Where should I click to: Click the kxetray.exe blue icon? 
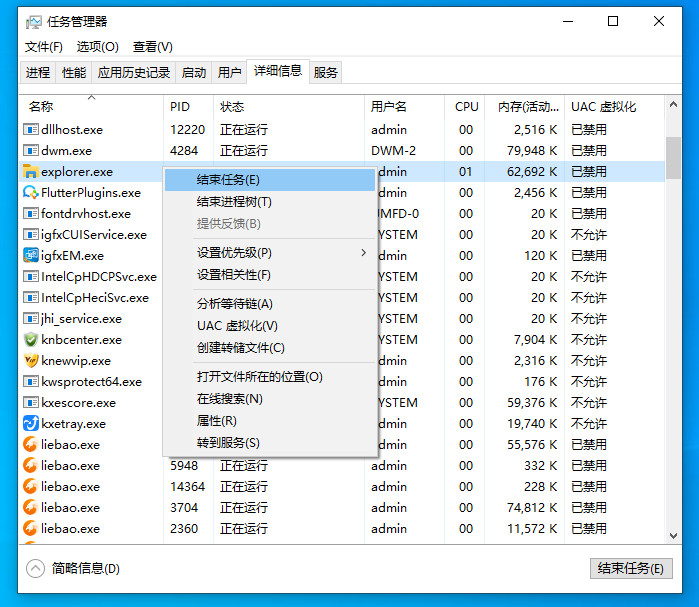tap(31, 424)
